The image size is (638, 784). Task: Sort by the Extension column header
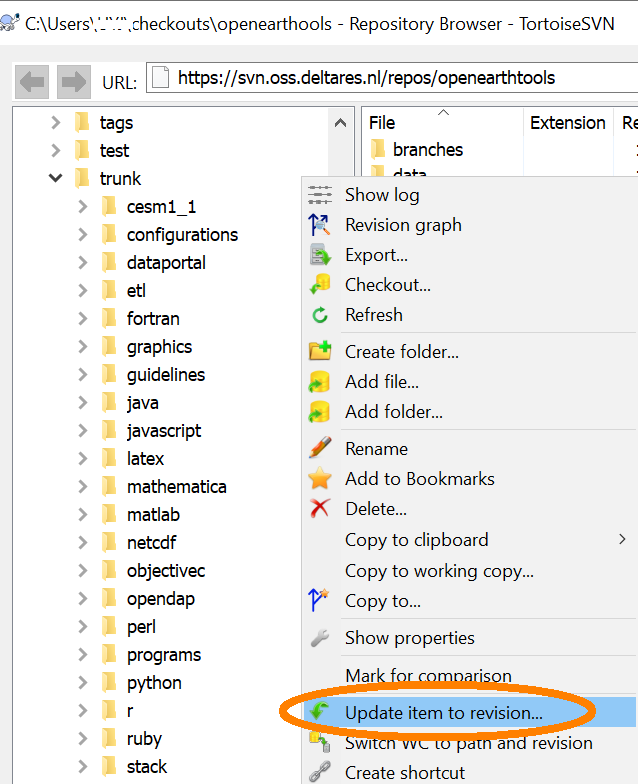coord(568,122)
